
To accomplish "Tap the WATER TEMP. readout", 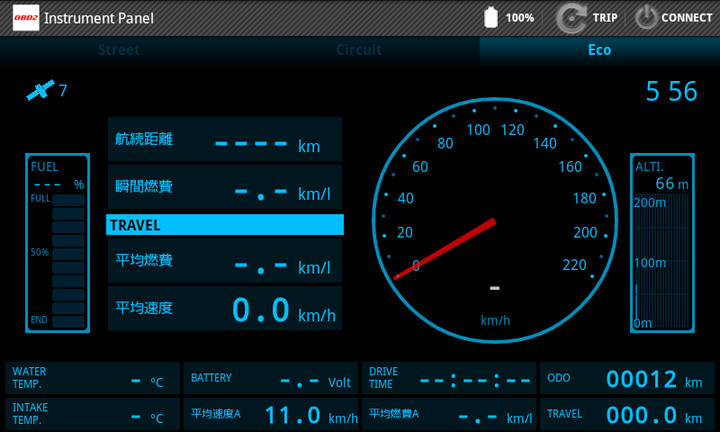I will pos(92,378).
